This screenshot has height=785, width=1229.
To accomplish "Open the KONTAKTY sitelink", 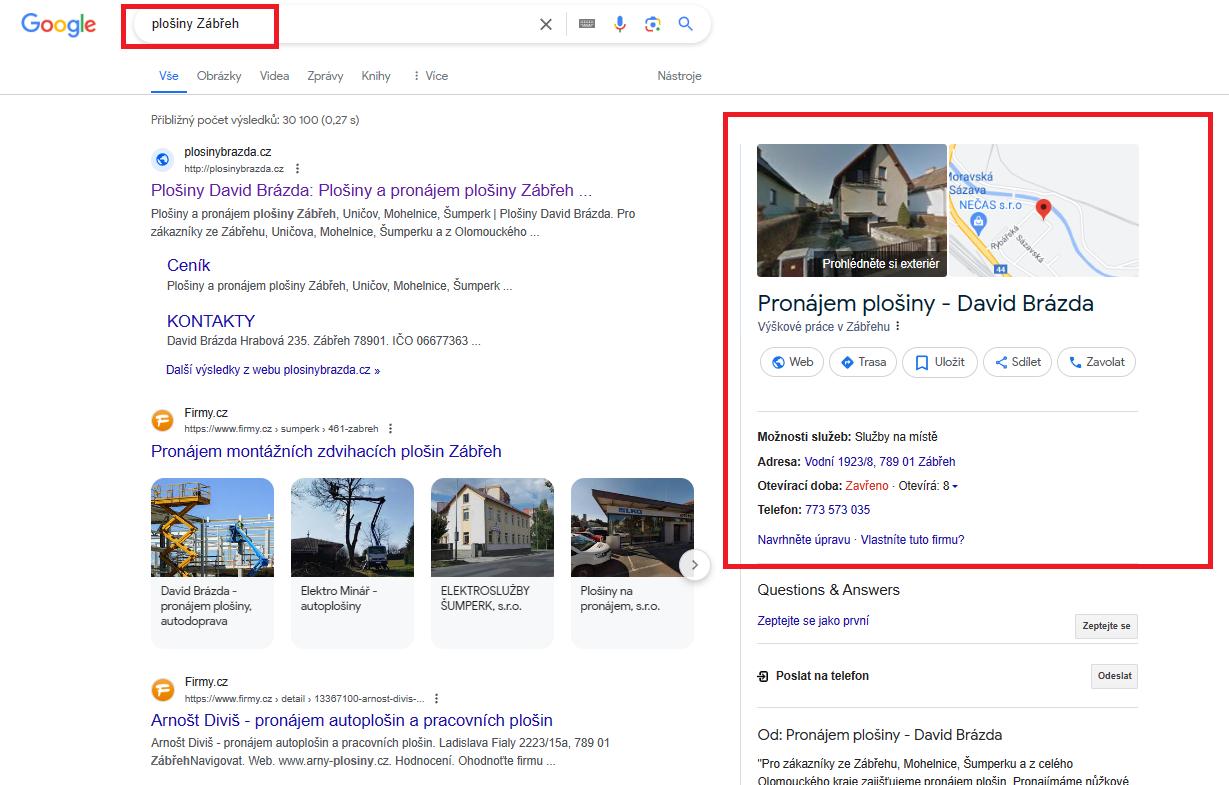I will click(211, 321).
